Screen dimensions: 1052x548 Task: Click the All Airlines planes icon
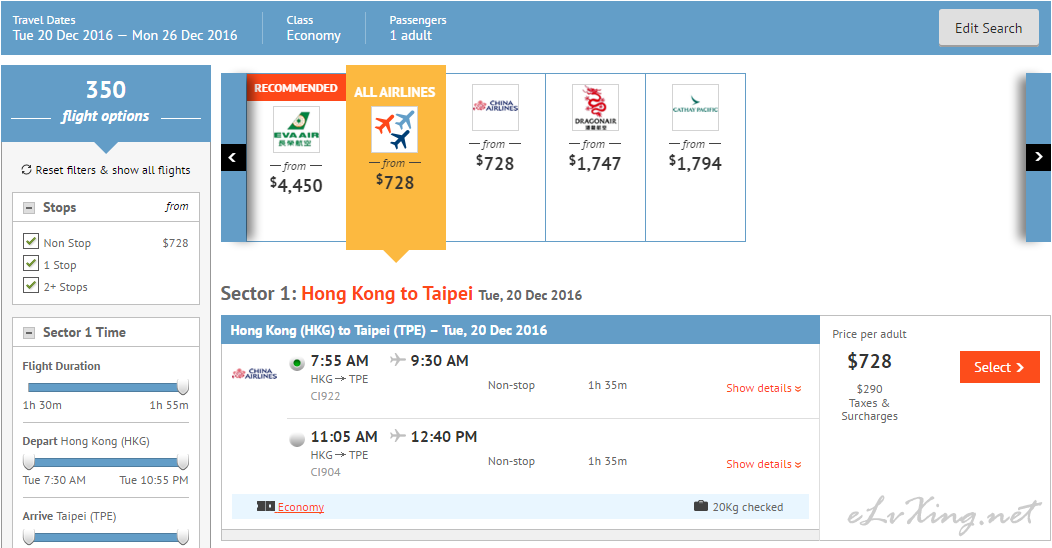394,130
